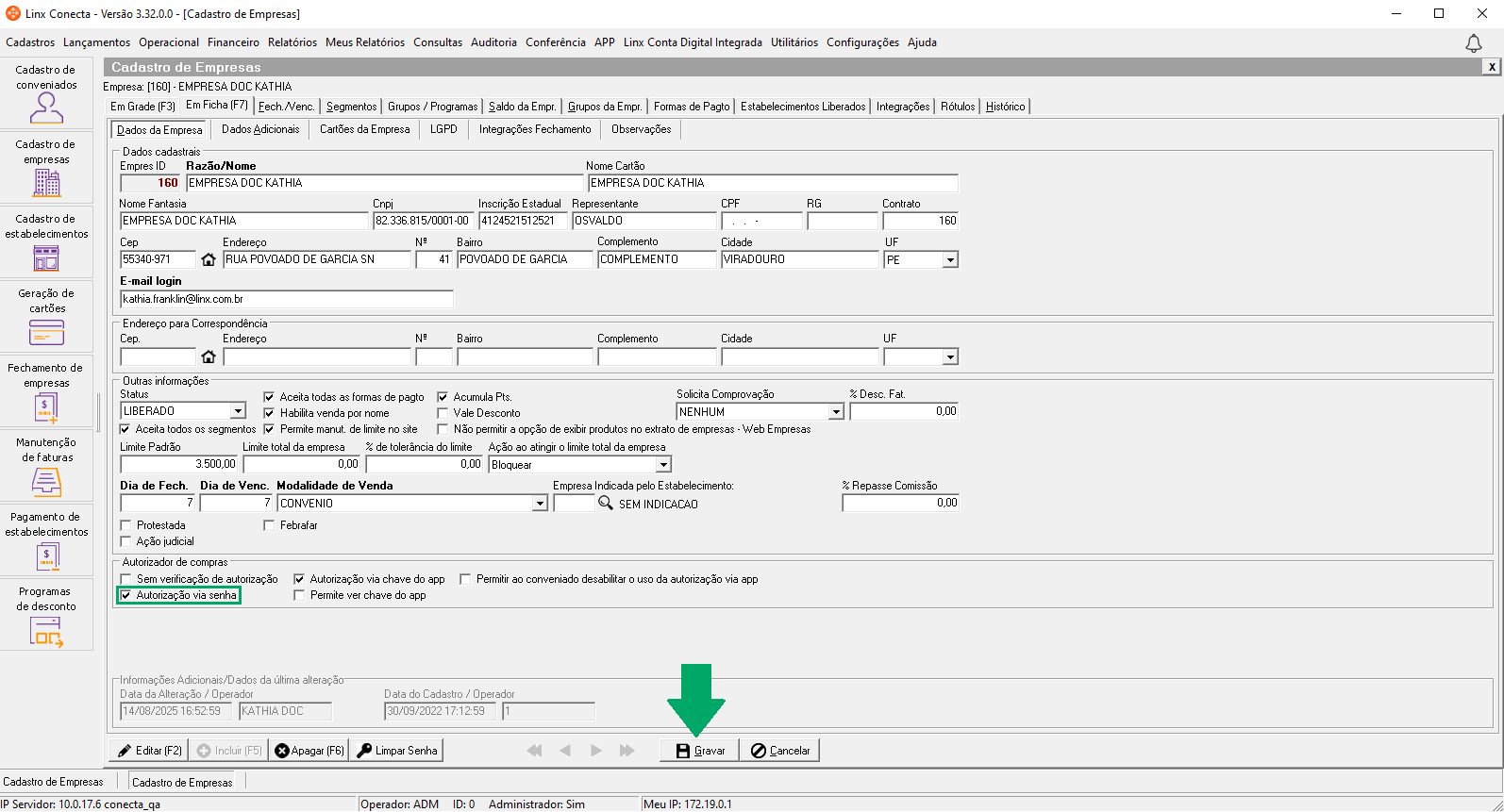Image resolution: width=1504 pixels, height=812 pixels.
Task: Open Cadastro de empresas sidebar icon
Action: tap(46, 182)
